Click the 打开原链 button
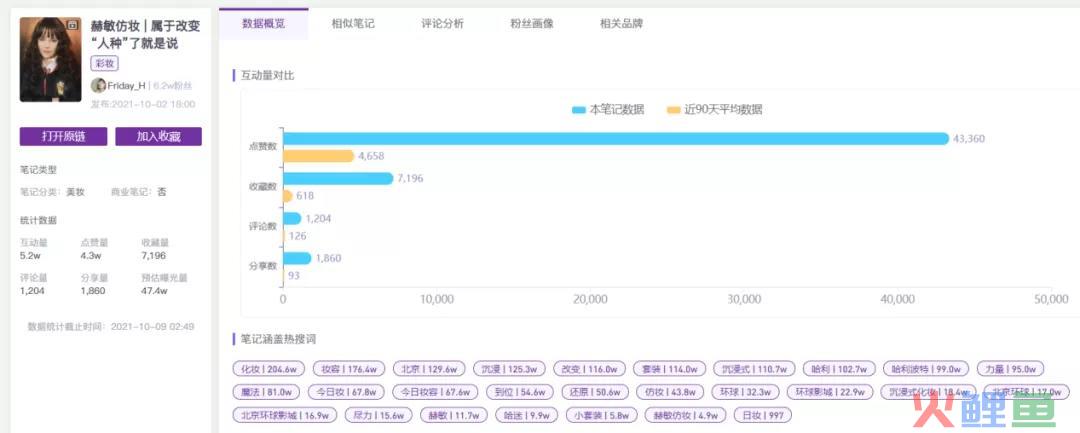This screenshot has height=433, width=1080. tap(63, 136)
